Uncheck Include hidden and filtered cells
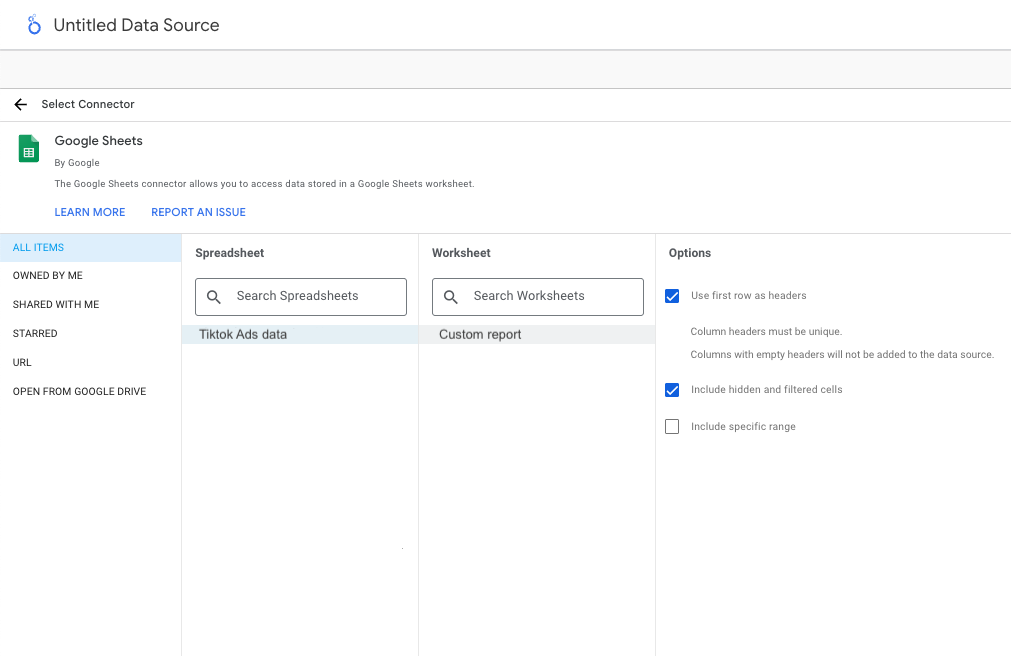 [x=672, y=390]
